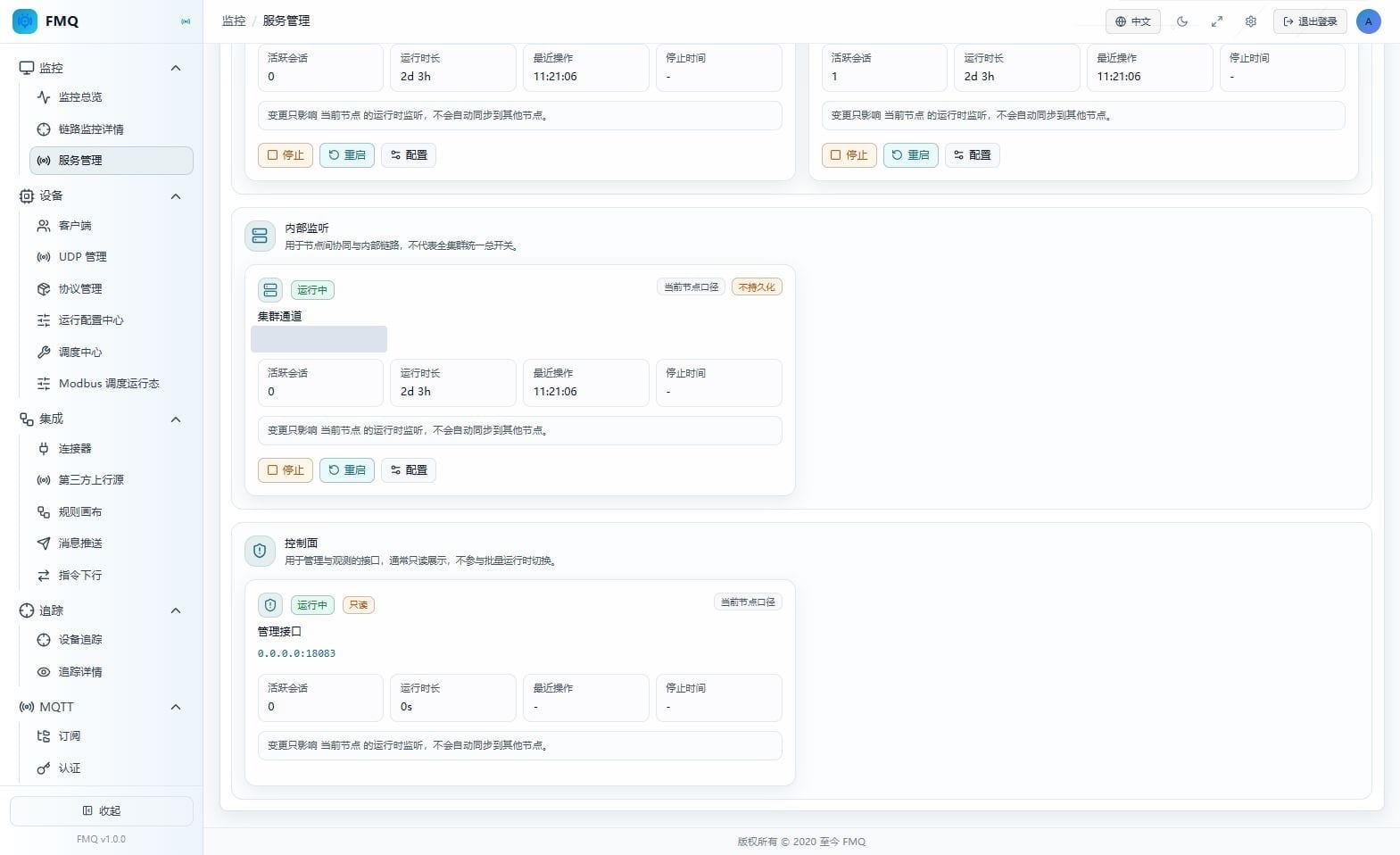
Task: Collapse sidebar with 收起 button
Action: pos(102,811)
